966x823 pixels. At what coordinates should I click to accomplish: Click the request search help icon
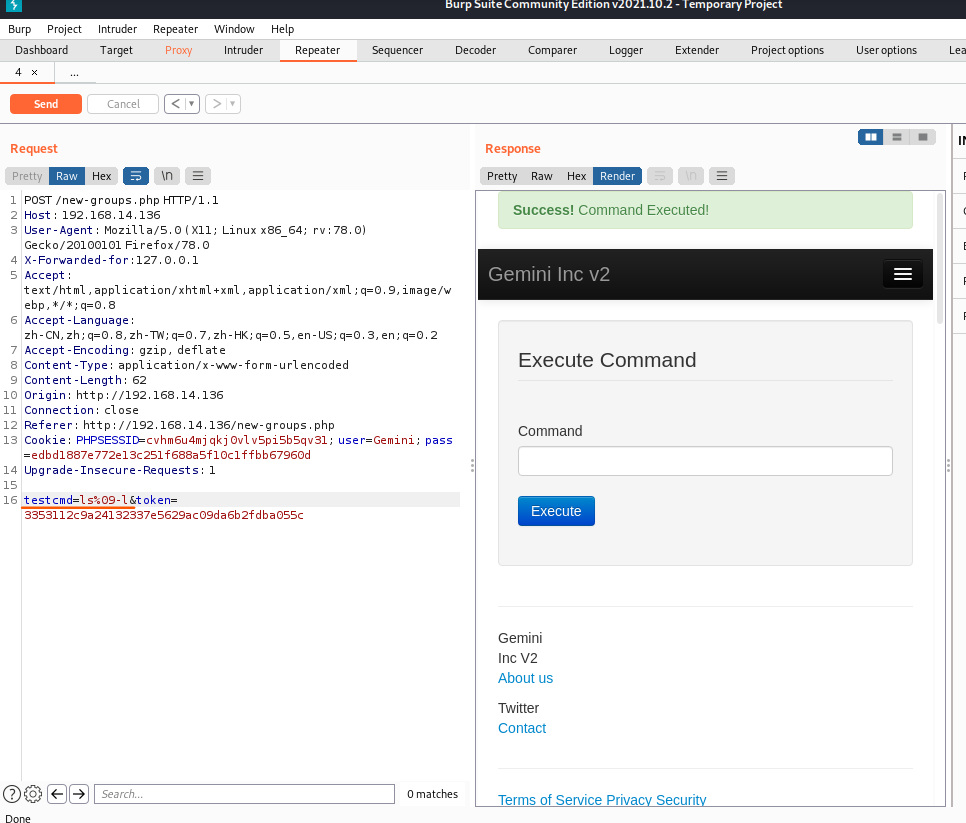12,794
